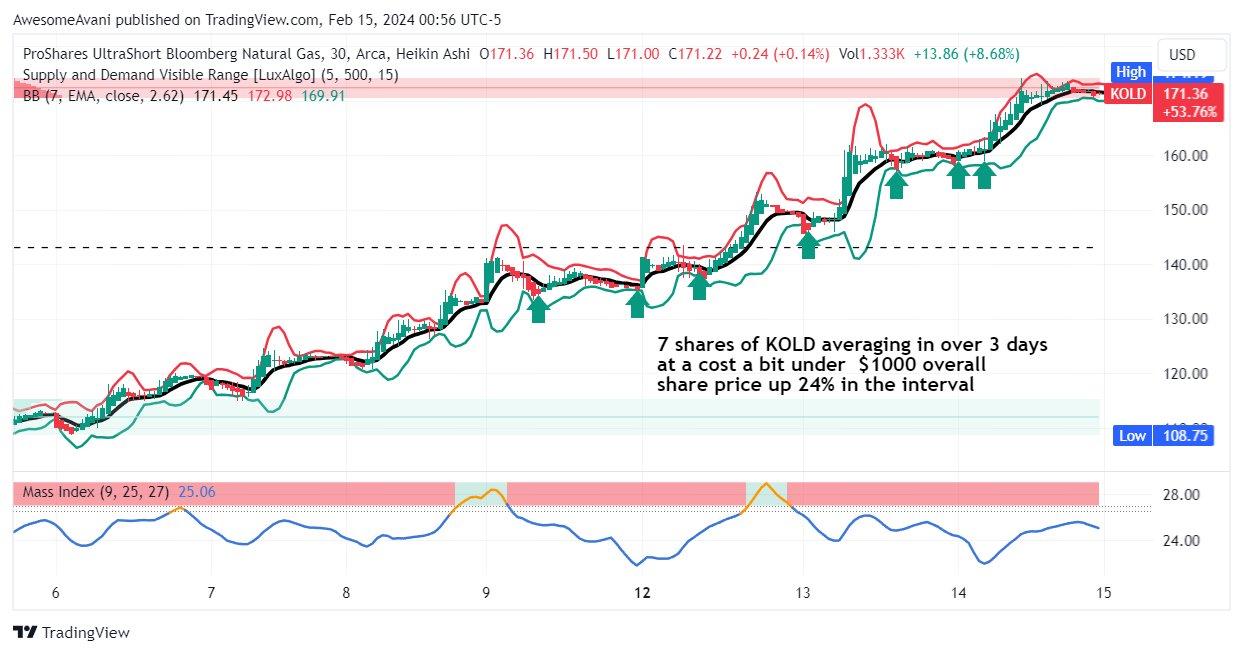The height and width of the screenshot is (654, 1243).
Task: Click the 'share price up 24%' annotation line
Action: (x=815, y=384)
